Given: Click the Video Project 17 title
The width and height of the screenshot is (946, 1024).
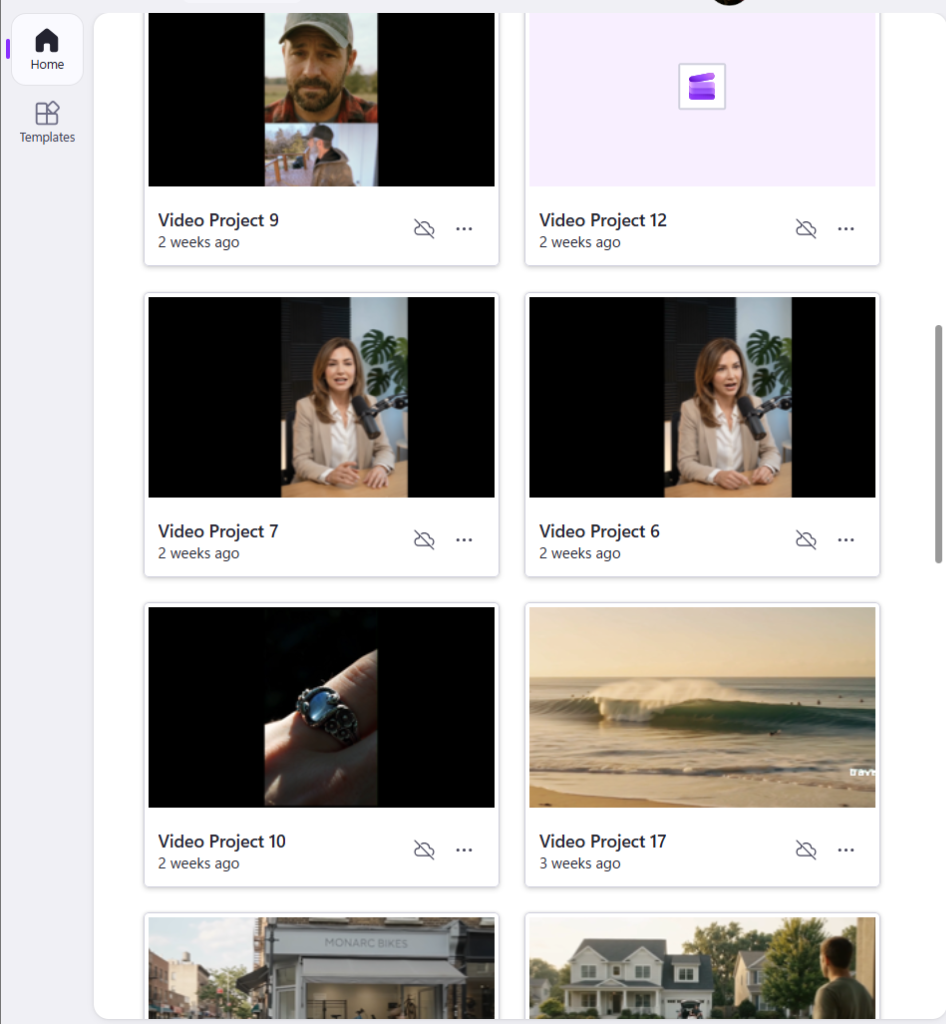Looking at the screenshot, I should tap(603, 841).
